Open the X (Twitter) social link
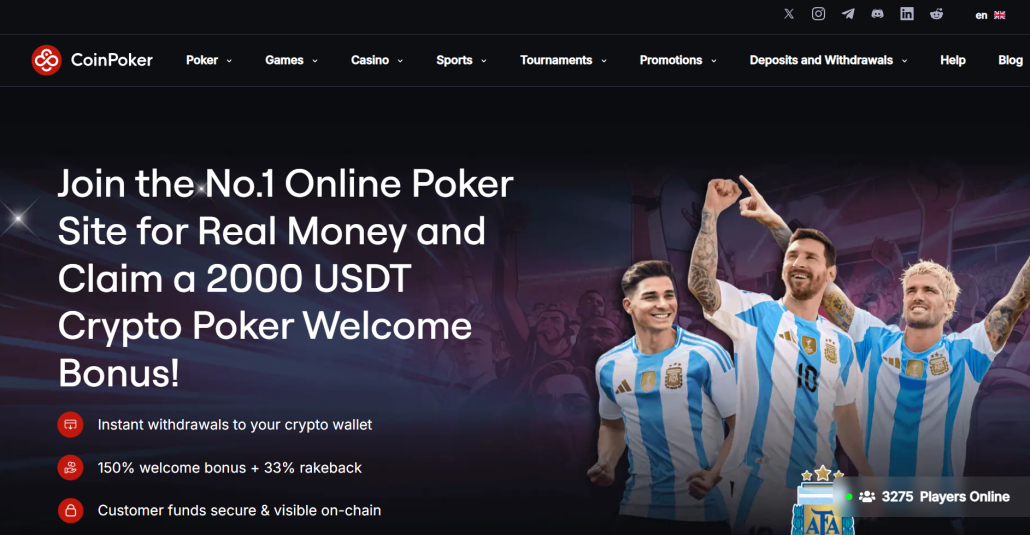The image size is (1030, 535). 789,14
